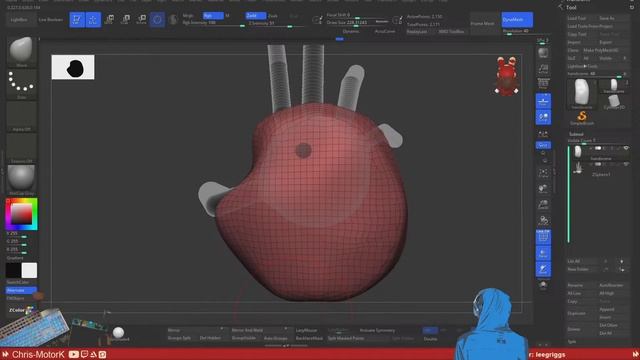Open the Dots stroke picker
This screenshot has width=640, height=360.
coord(21,84)
